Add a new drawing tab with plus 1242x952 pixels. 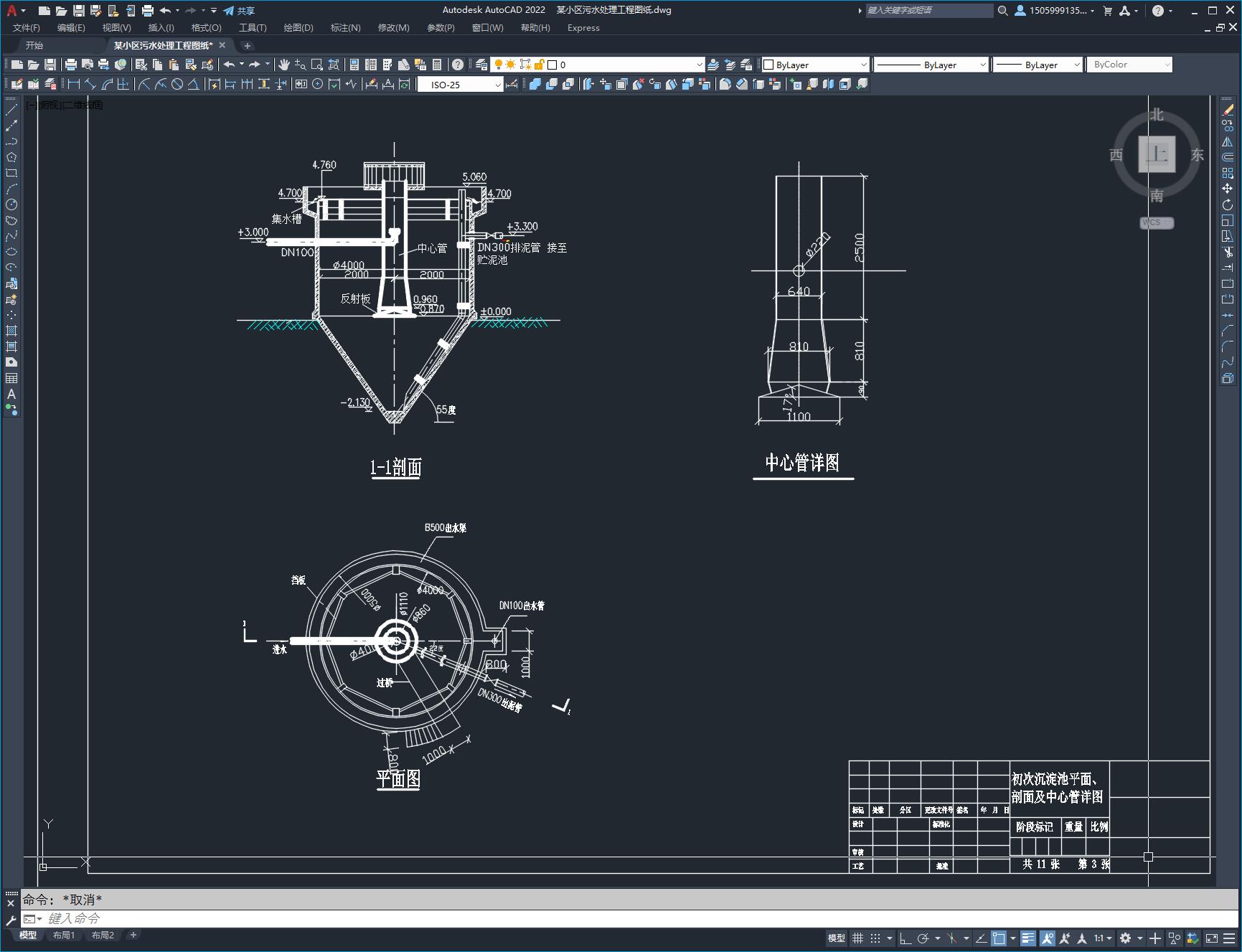pyautogui.click(x=248, y=45)
